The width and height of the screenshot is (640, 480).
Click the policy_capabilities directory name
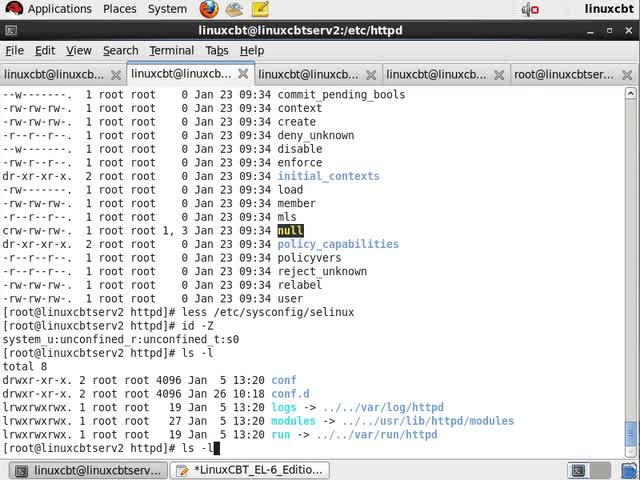coord(338,244)
